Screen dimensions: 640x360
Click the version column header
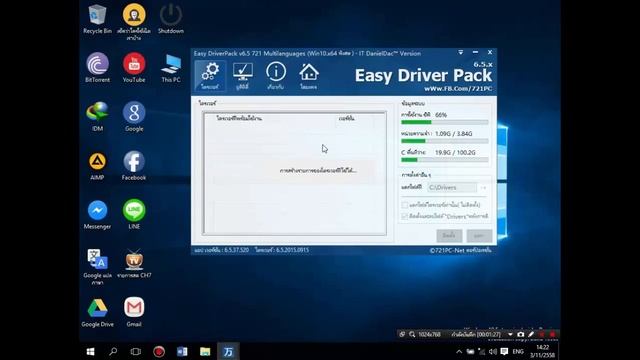[x=346, y=118]
